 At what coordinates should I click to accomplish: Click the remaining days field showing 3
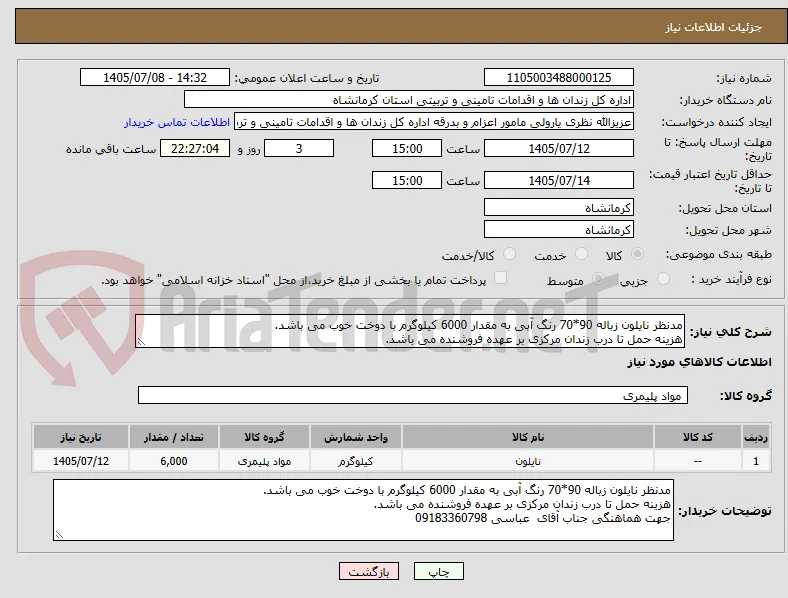pos(299,148)
